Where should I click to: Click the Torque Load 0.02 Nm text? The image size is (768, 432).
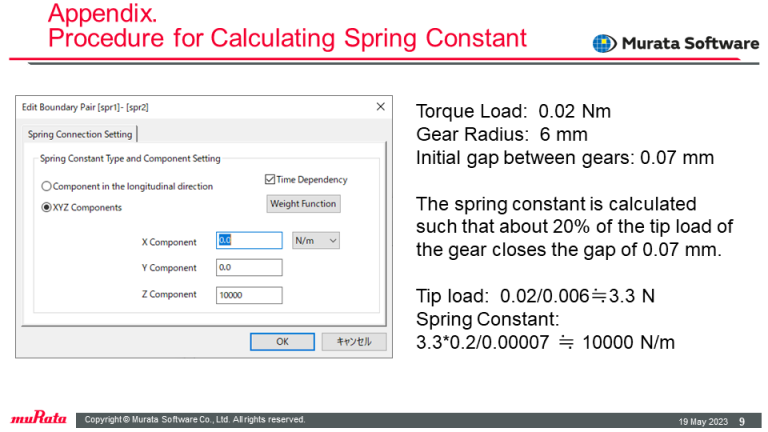(513, 112)
